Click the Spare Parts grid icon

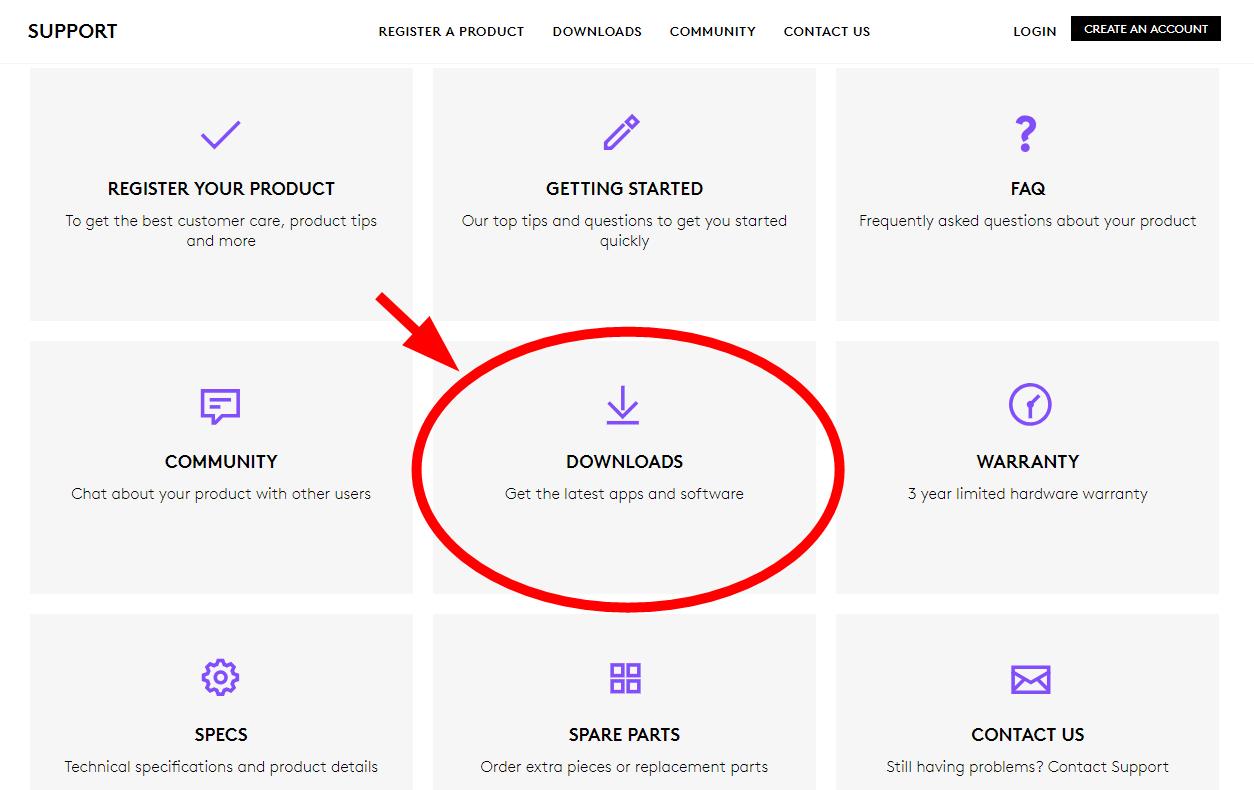[x=625, y=678]
